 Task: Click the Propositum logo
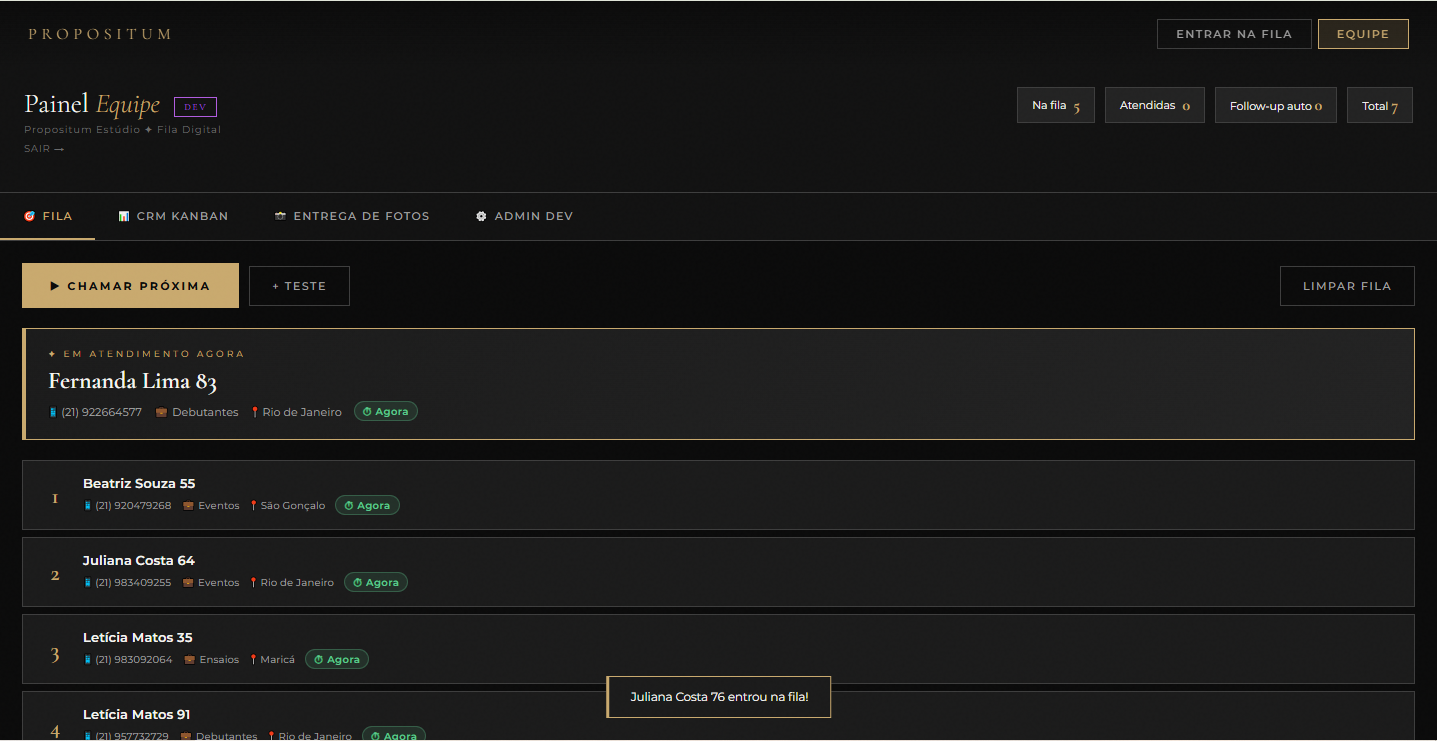click(100, 34)
